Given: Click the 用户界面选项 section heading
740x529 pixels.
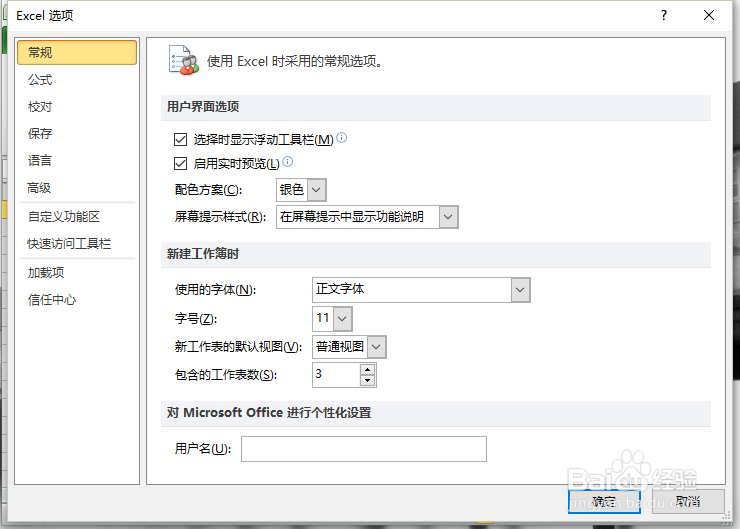Looking at the screenshot, I should 203,107.
